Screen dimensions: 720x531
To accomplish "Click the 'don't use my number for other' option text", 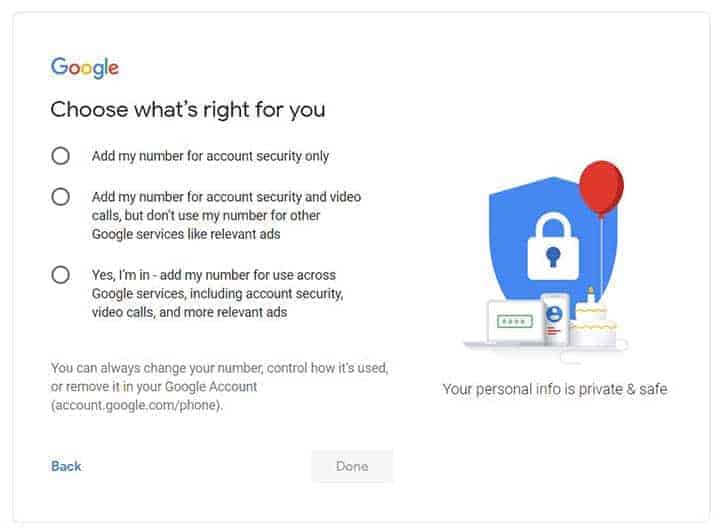I will coord(206,216).
